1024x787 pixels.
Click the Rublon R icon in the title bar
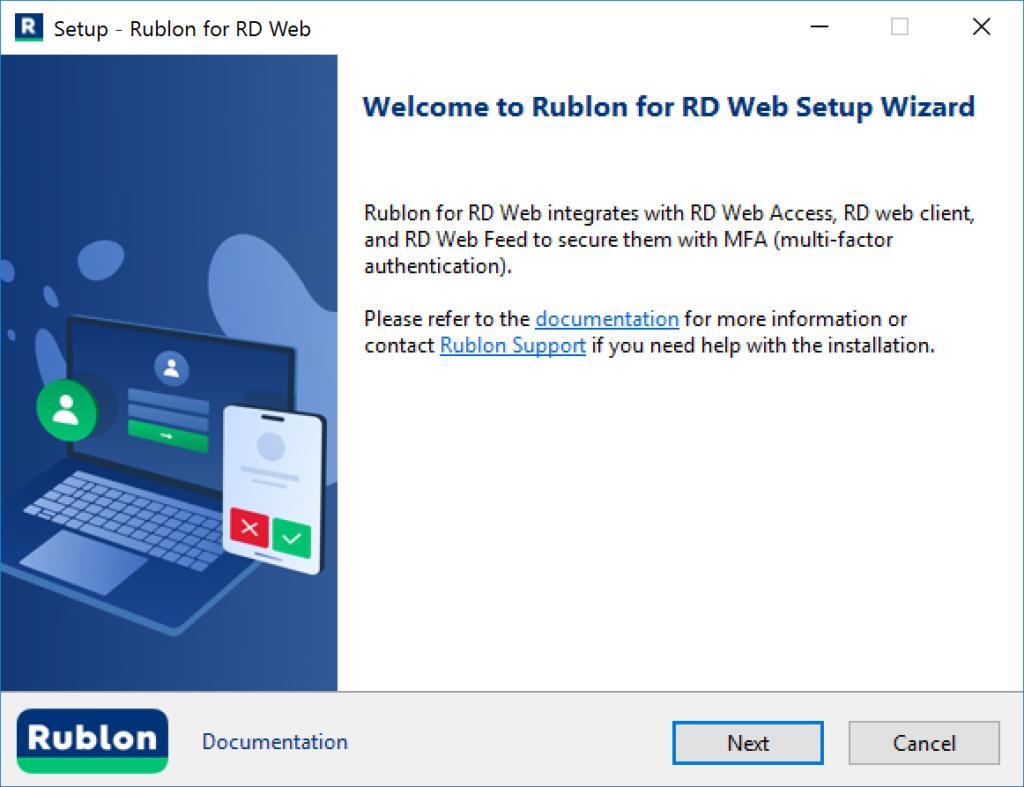coord(30,27)
